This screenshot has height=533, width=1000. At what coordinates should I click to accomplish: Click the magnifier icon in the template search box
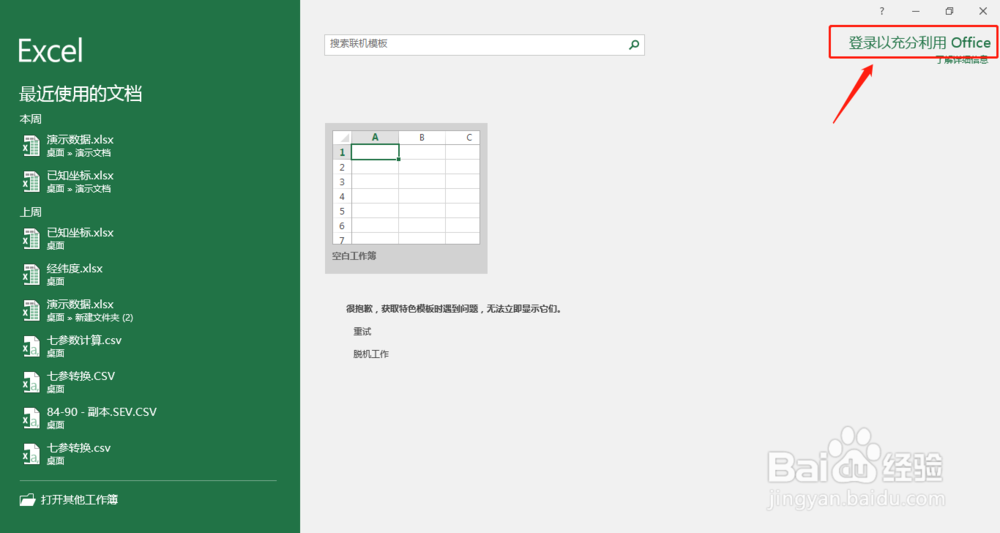click(634, 45)
